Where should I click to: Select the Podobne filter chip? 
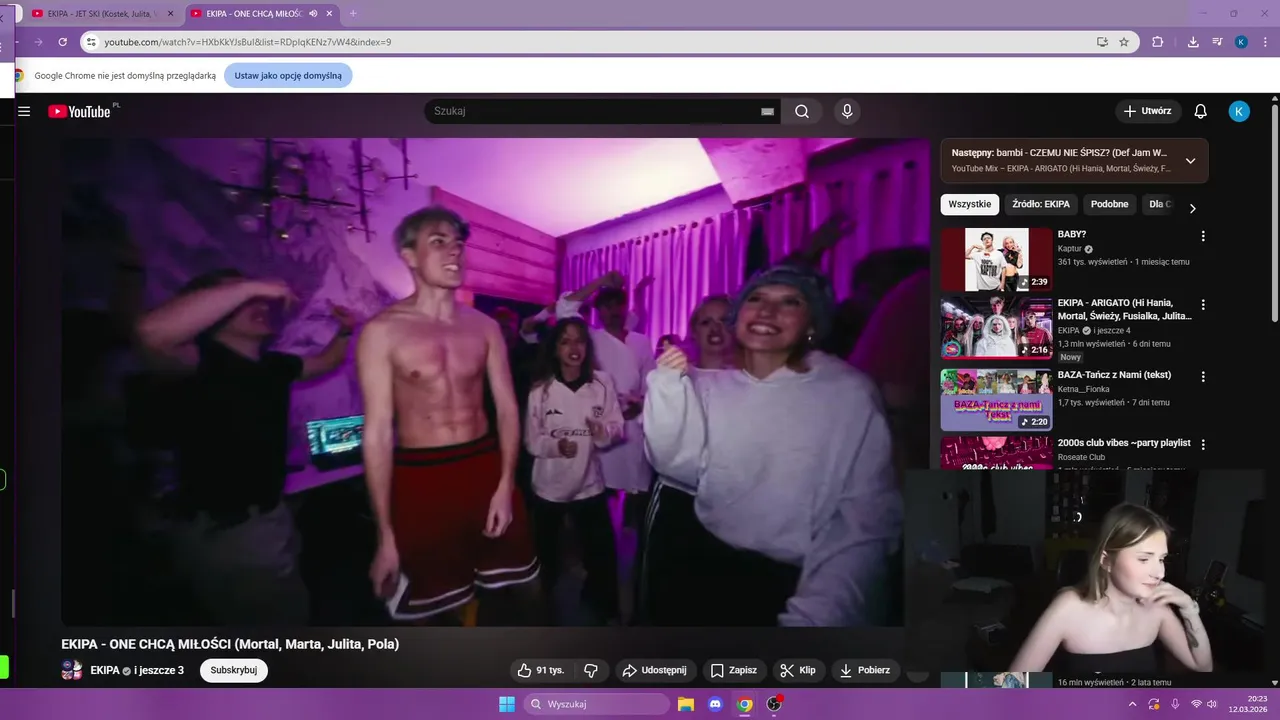coord(1109,204)
